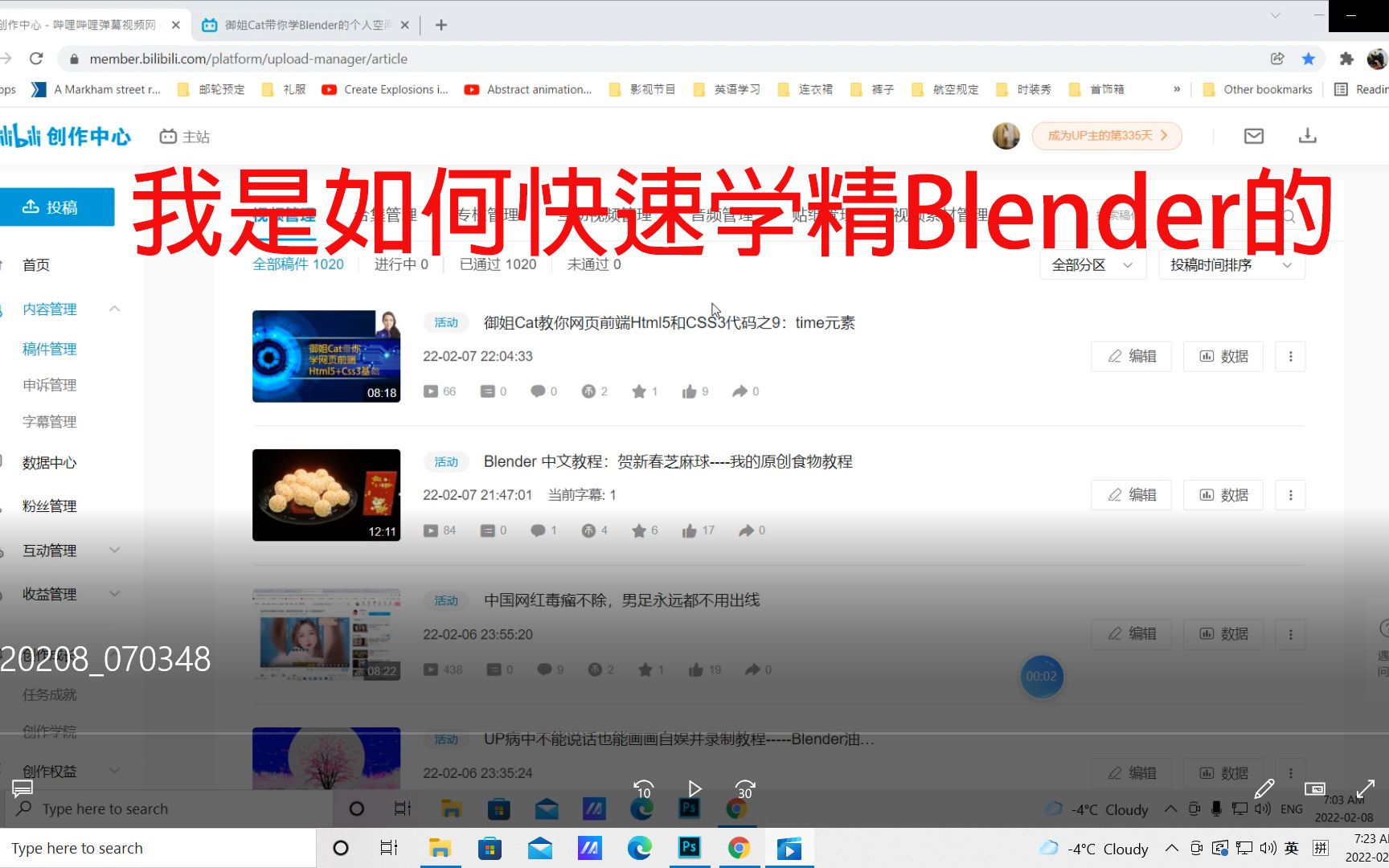The image size is (1389, 868).
Task: Play the video with the play icon
Action: 694,789
